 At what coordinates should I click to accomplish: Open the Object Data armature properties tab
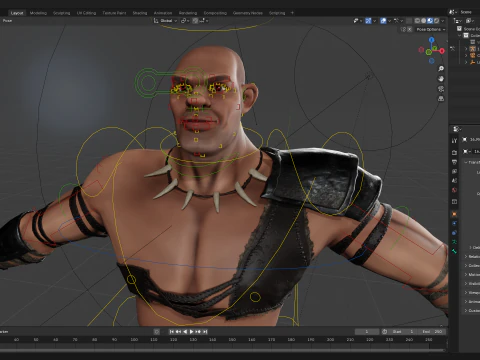coord(454,242)
